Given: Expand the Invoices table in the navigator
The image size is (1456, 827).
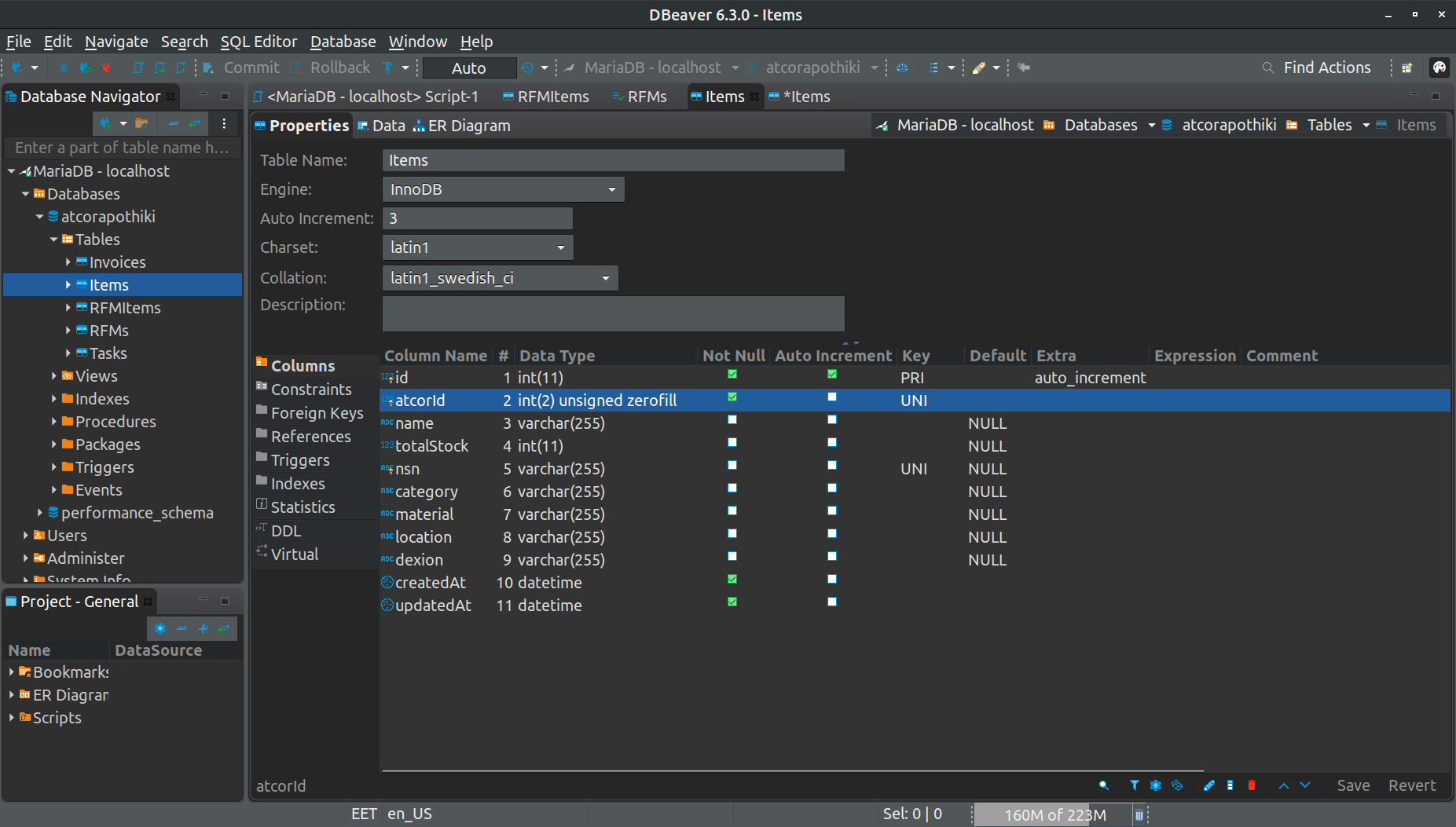Looking at the screenshot, I should [x=69, y=262].
